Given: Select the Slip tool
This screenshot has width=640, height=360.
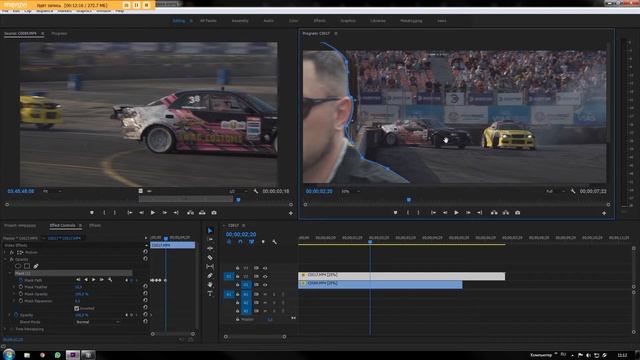Looking at the screenshot, I should click(210, 267).
